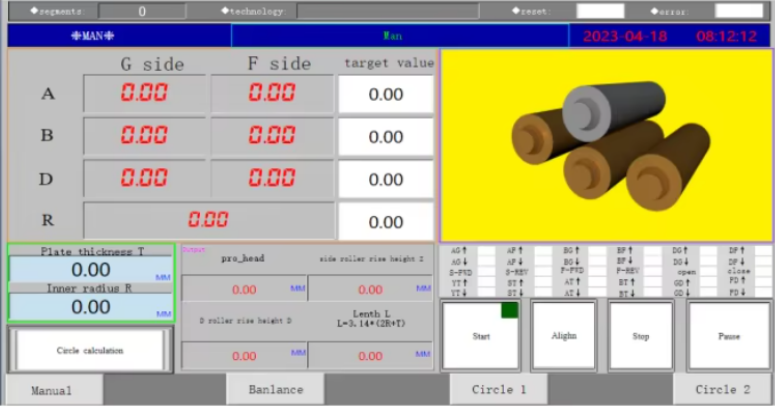Click the 3D roller machine image
Screen dimensions: 775x407
[x=606, y=145]
